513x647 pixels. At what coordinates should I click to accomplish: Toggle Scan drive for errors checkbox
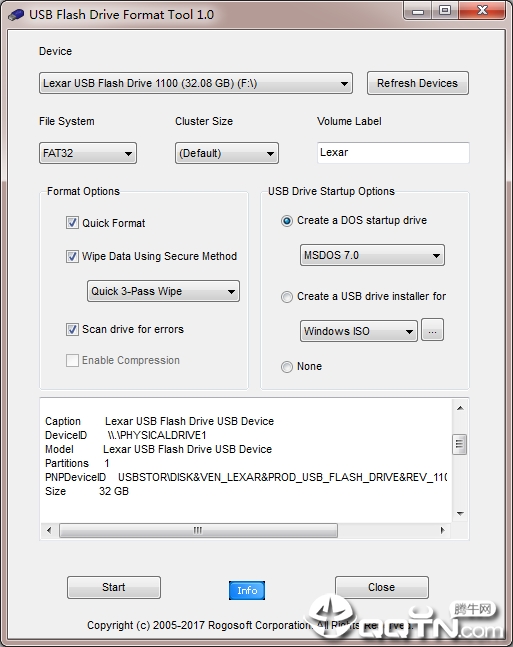(x=72, y=329)
